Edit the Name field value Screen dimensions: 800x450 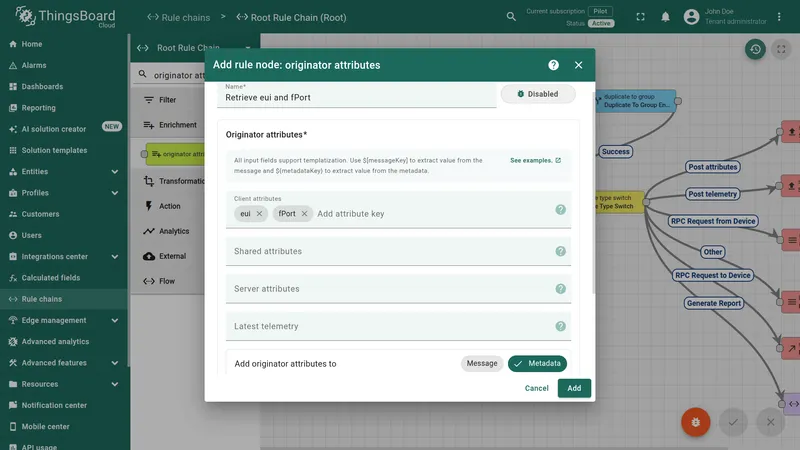tap(357, 95)
